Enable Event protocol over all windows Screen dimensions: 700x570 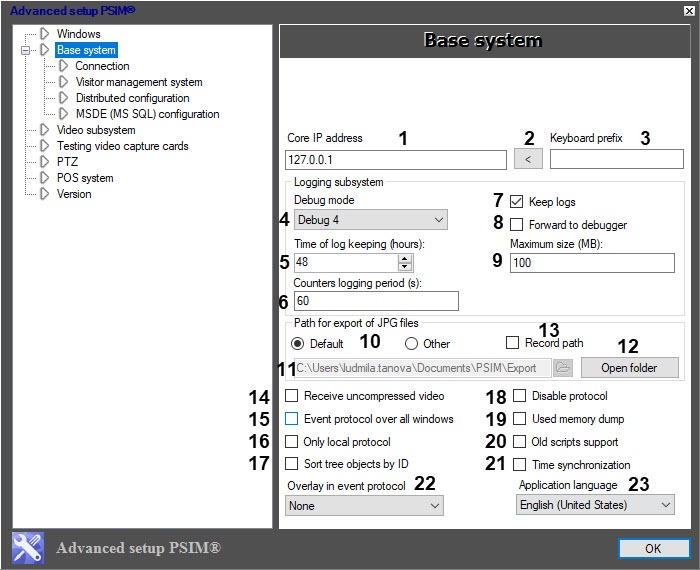(x=292, y=418)
